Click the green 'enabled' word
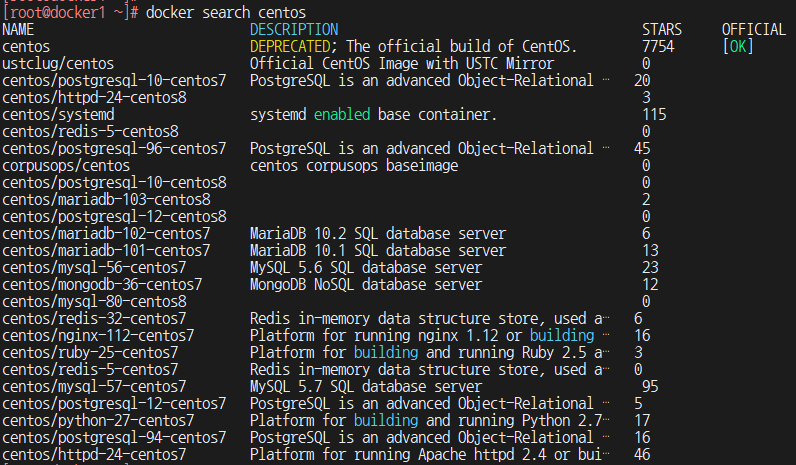The height and width of the screenshot is (465, 796). coord(342,115)
